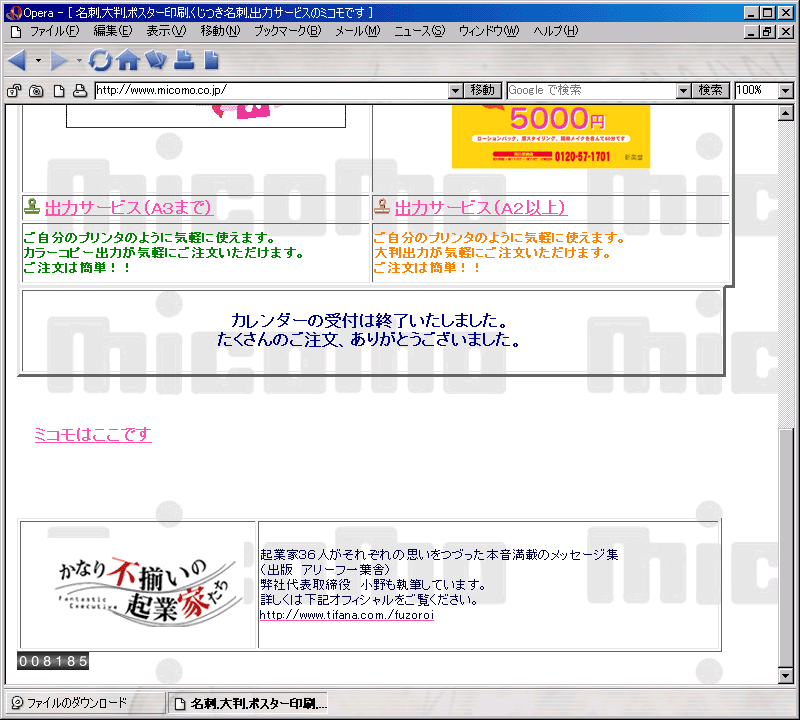The width and height of the screenshot is (800, 720).
Task: Open the メール(M) menu
Action: (358, 31)
